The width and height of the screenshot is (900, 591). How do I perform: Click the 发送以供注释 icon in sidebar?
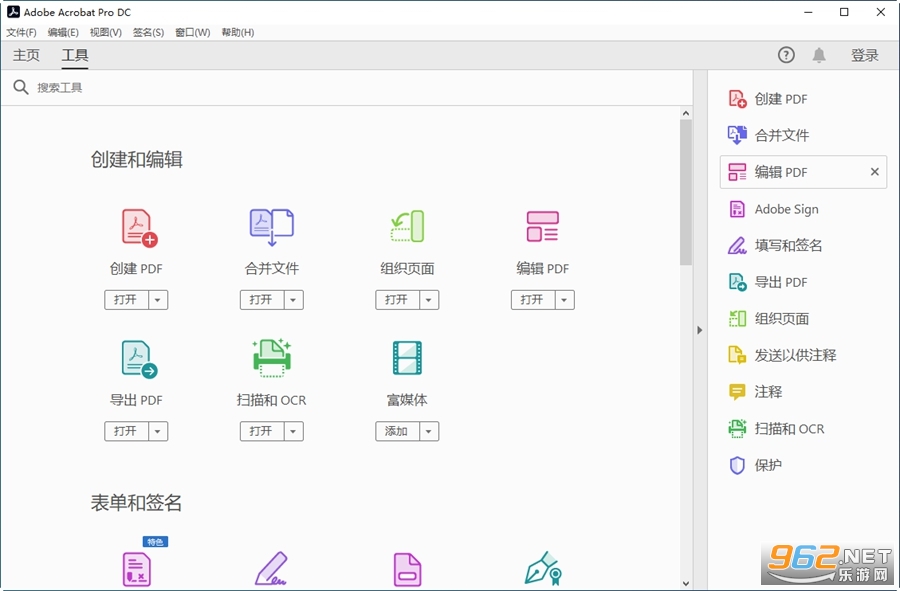tap(737, 355)
